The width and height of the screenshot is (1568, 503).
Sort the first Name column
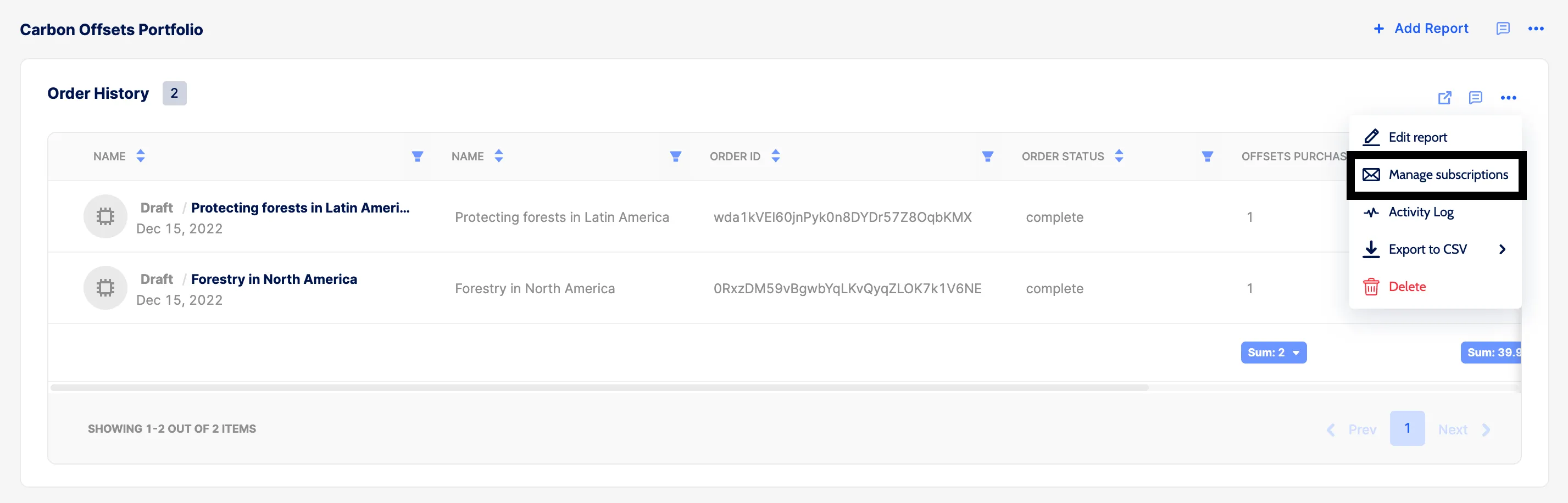click(x=141, y=157)
